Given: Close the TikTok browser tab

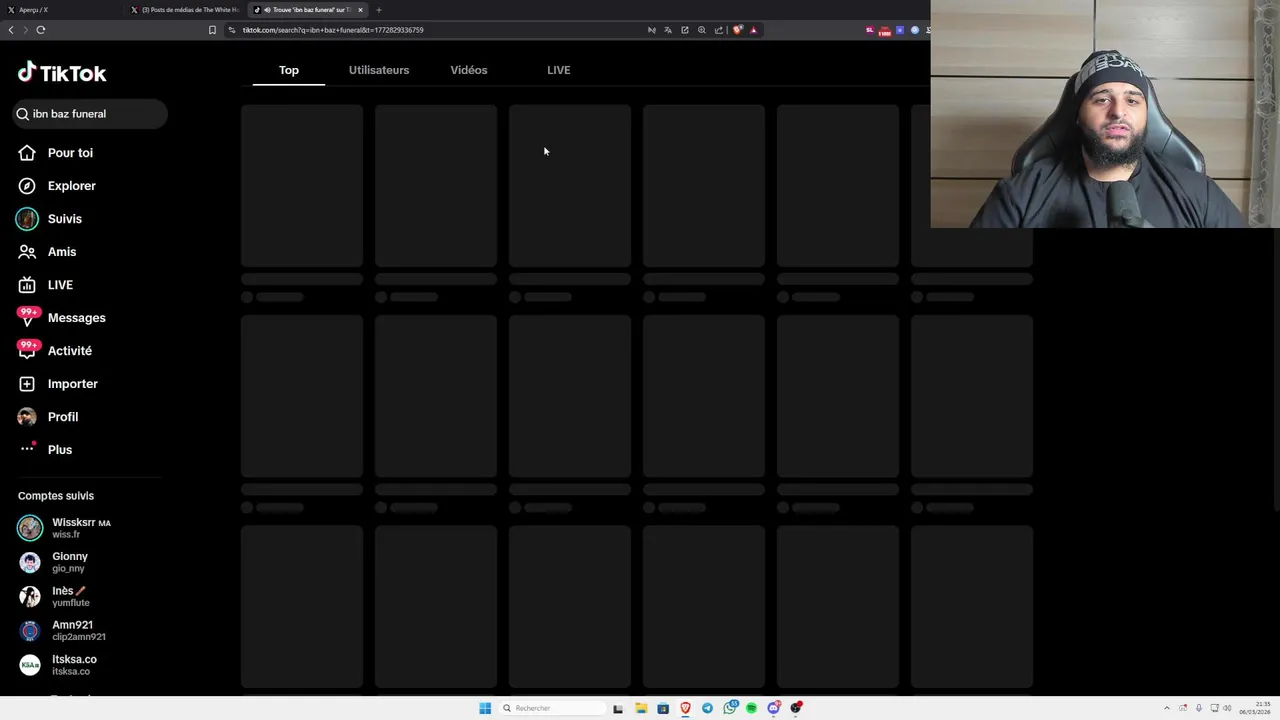Looking at the screenshot, I should coord(360,10).
